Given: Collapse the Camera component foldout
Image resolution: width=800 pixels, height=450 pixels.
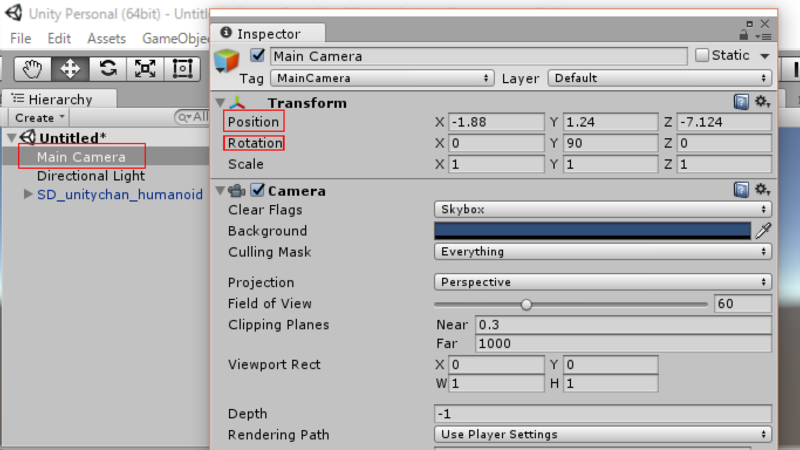Looking at the screenshot, I should tap(220, 191).
